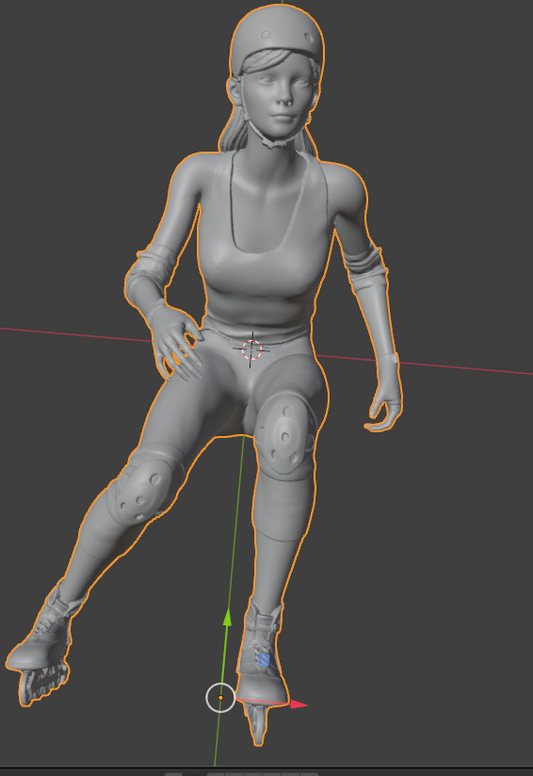Click the blue square gizmo plane handle
Image resolution: width=533 pixels, height=776 pixels.
click(x=264, y=660)
